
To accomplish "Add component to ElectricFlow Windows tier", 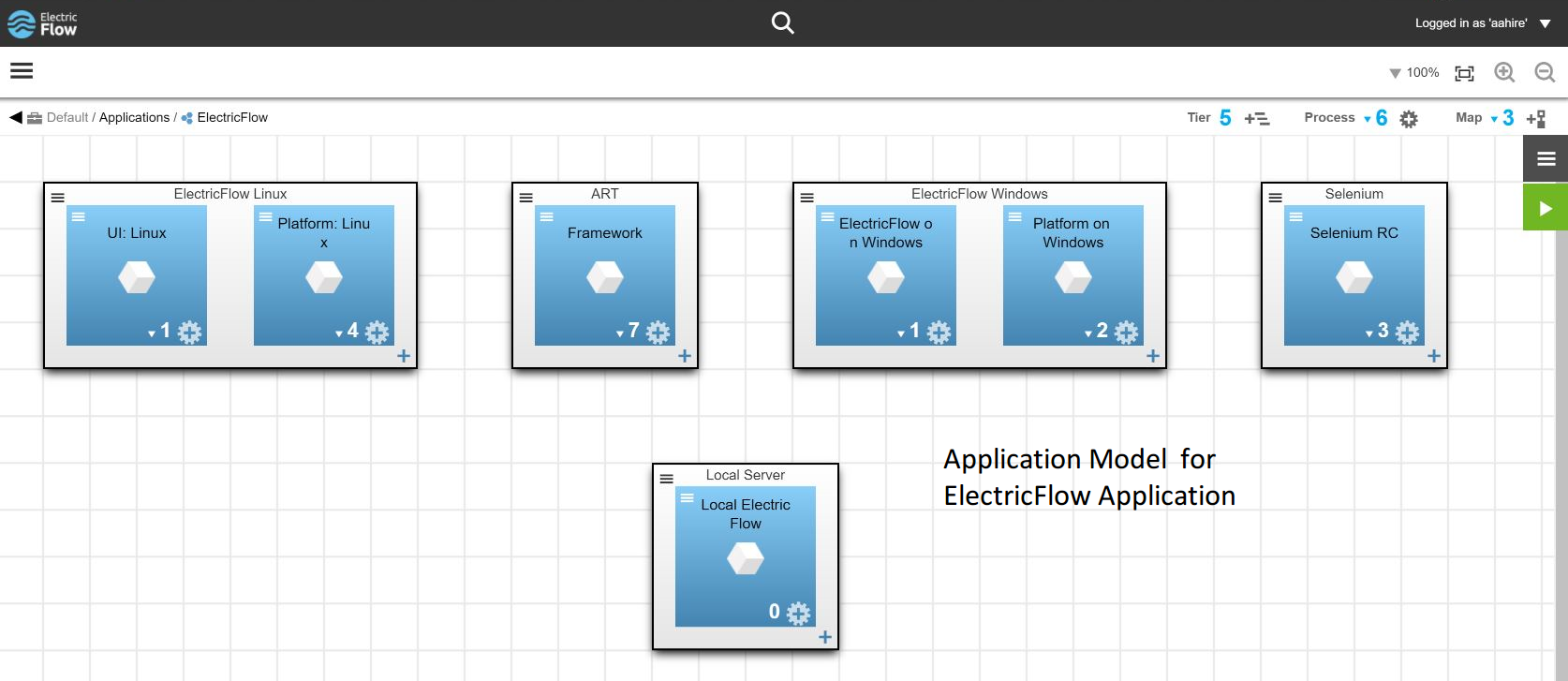I will tap(1153, 356).
